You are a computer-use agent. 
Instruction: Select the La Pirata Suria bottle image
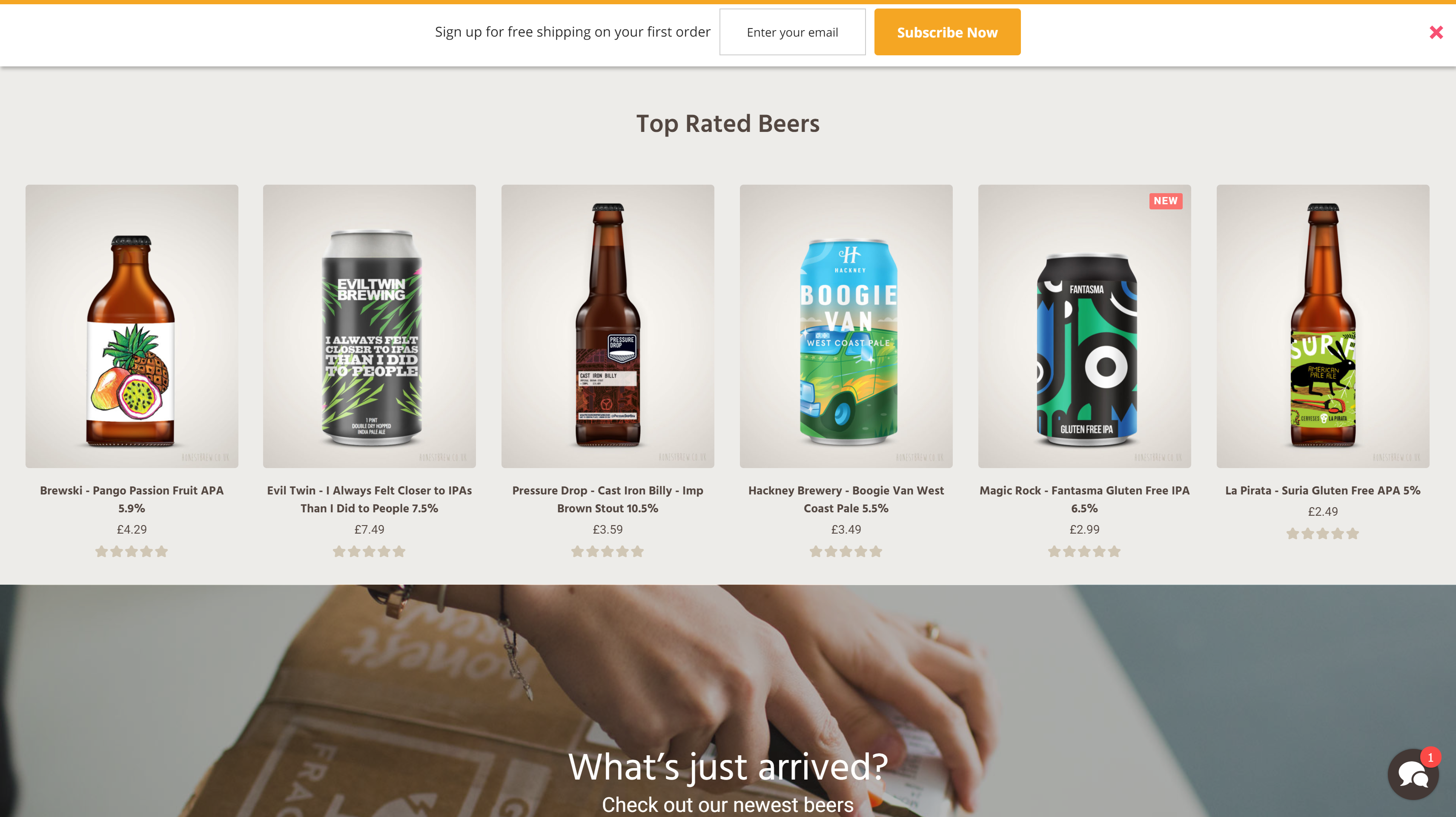click(x=1323, y=326)
